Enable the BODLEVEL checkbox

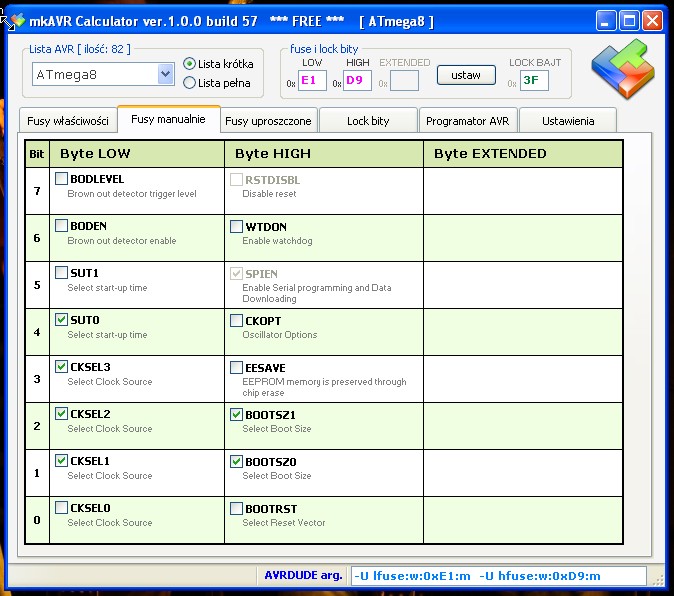coord(61,178)
